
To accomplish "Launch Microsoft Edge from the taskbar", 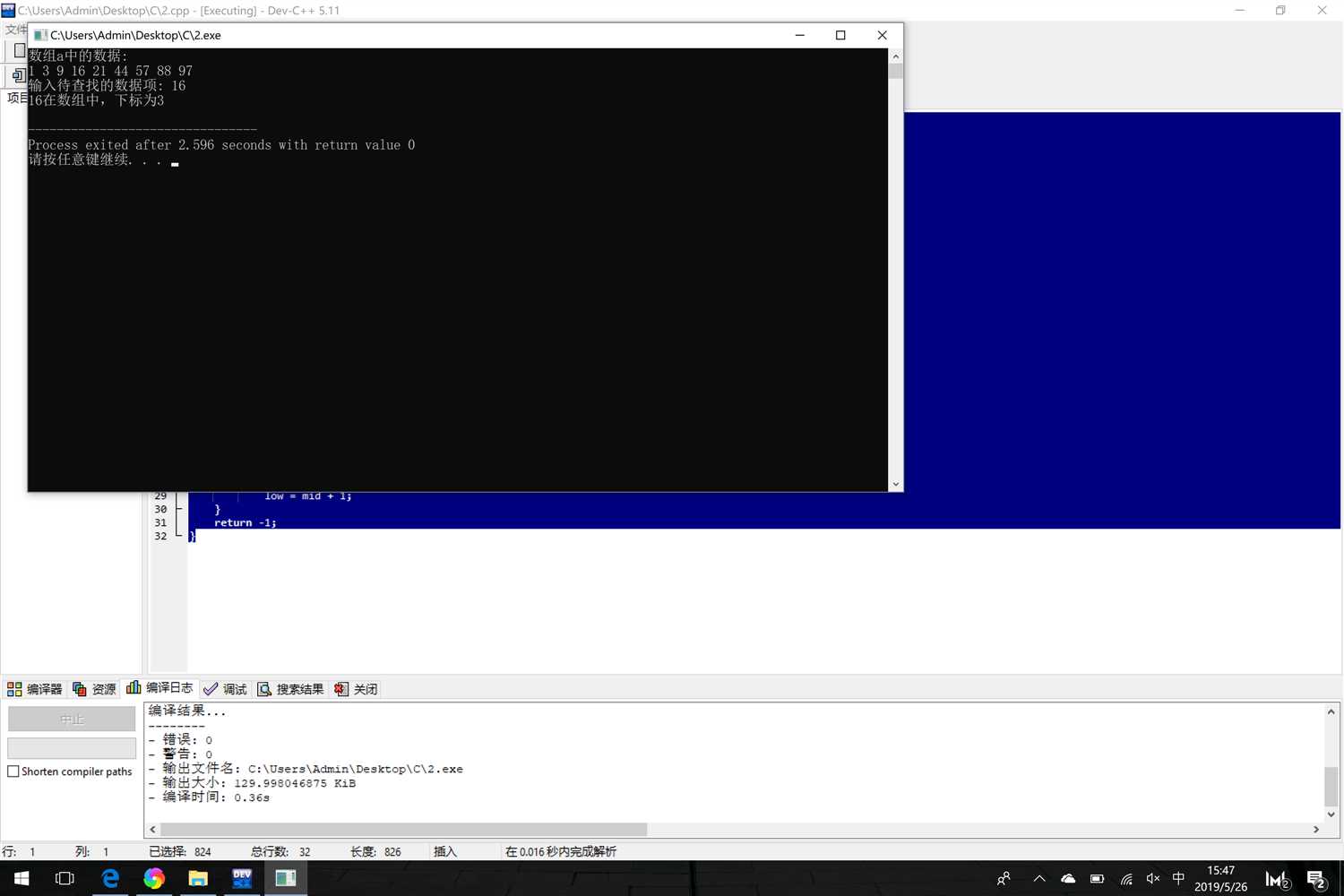I will 109,879.
